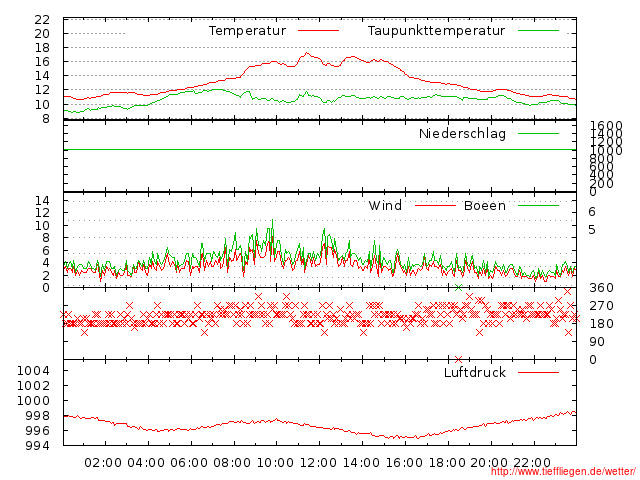The image size is (640, 480).
Task: Click the Taupunkttemperatur legend label
Action: (x=436, y=31)
